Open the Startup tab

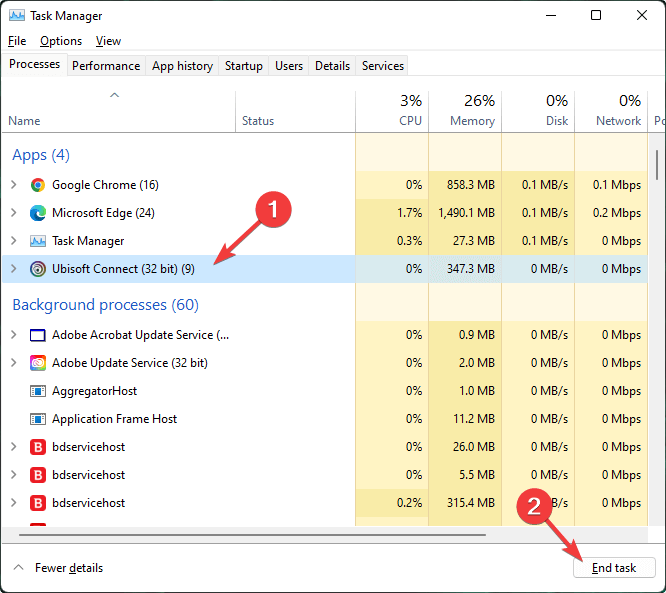(x=244, y=66)
